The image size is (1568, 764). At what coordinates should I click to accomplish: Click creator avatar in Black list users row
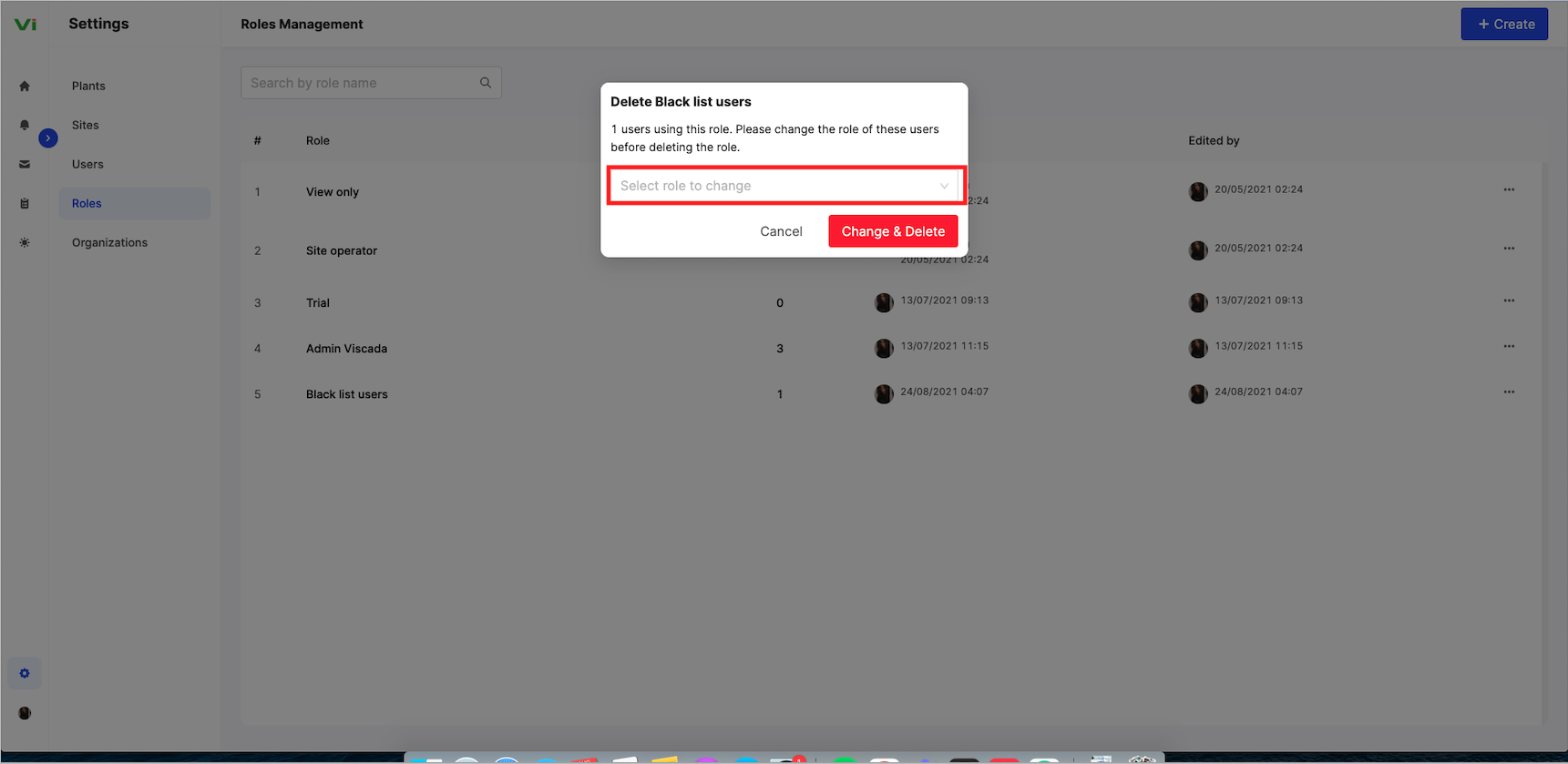point(884,393)
